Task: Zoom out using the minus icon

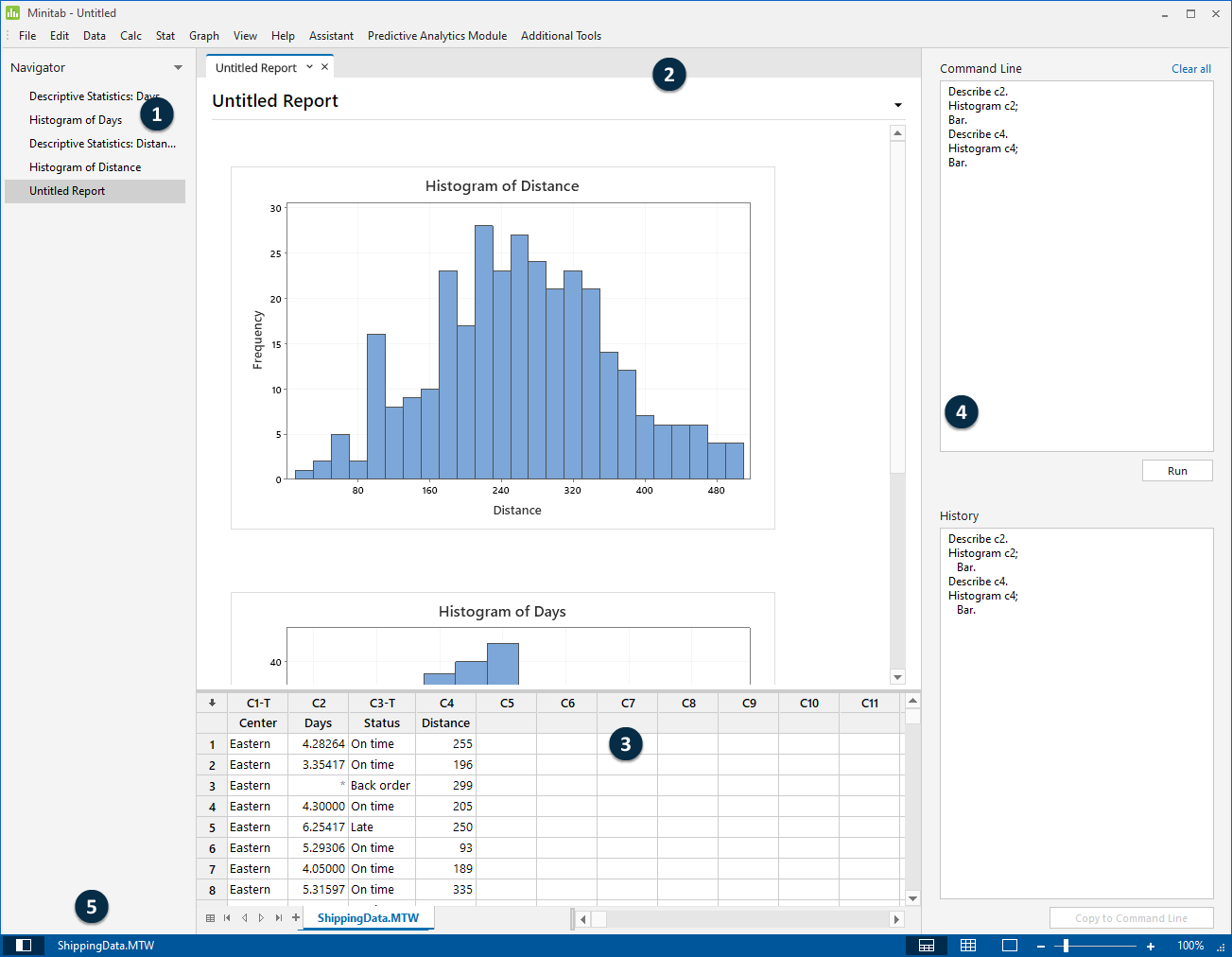Action: click(1041, 945)
